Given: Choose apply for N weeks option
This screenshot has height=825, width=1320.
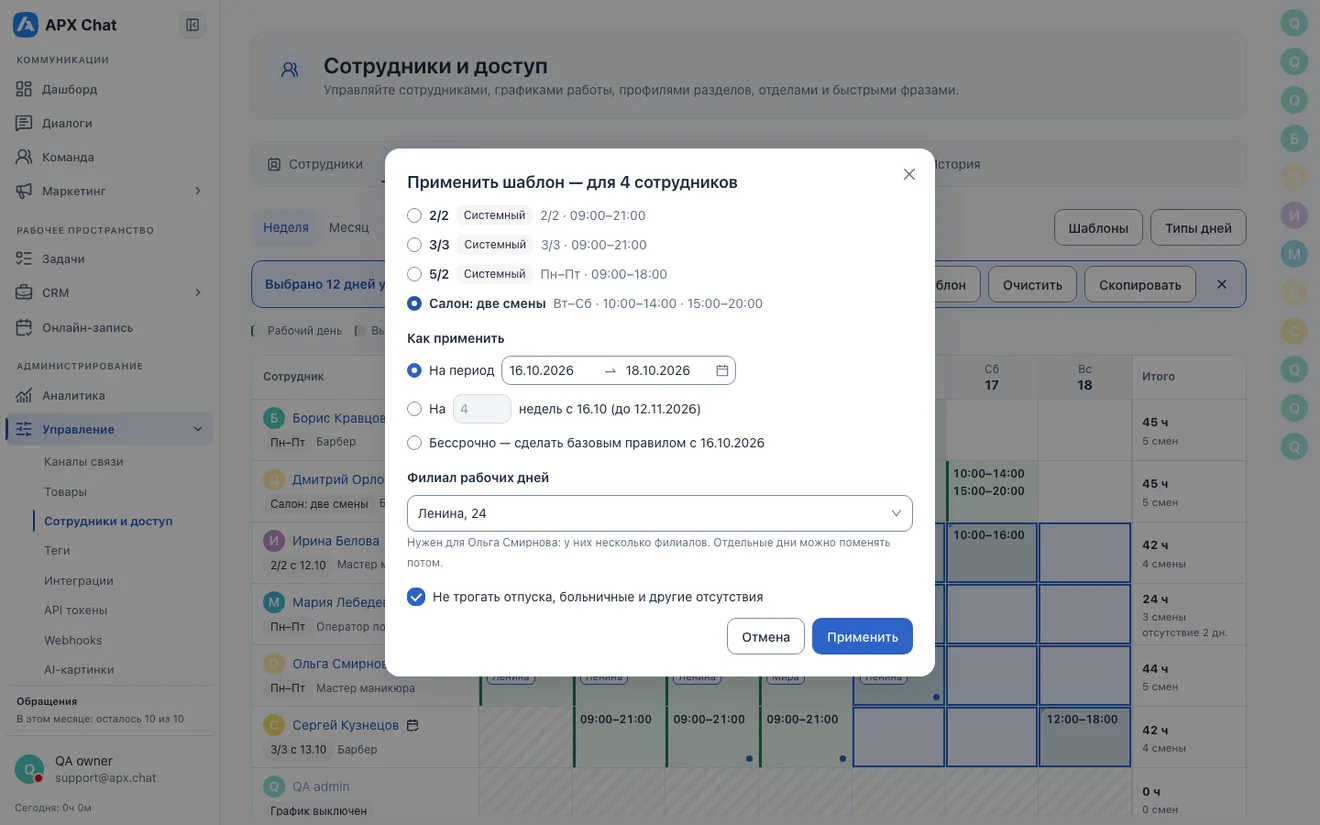Looking at the screenshot, I should coord(414,409).
